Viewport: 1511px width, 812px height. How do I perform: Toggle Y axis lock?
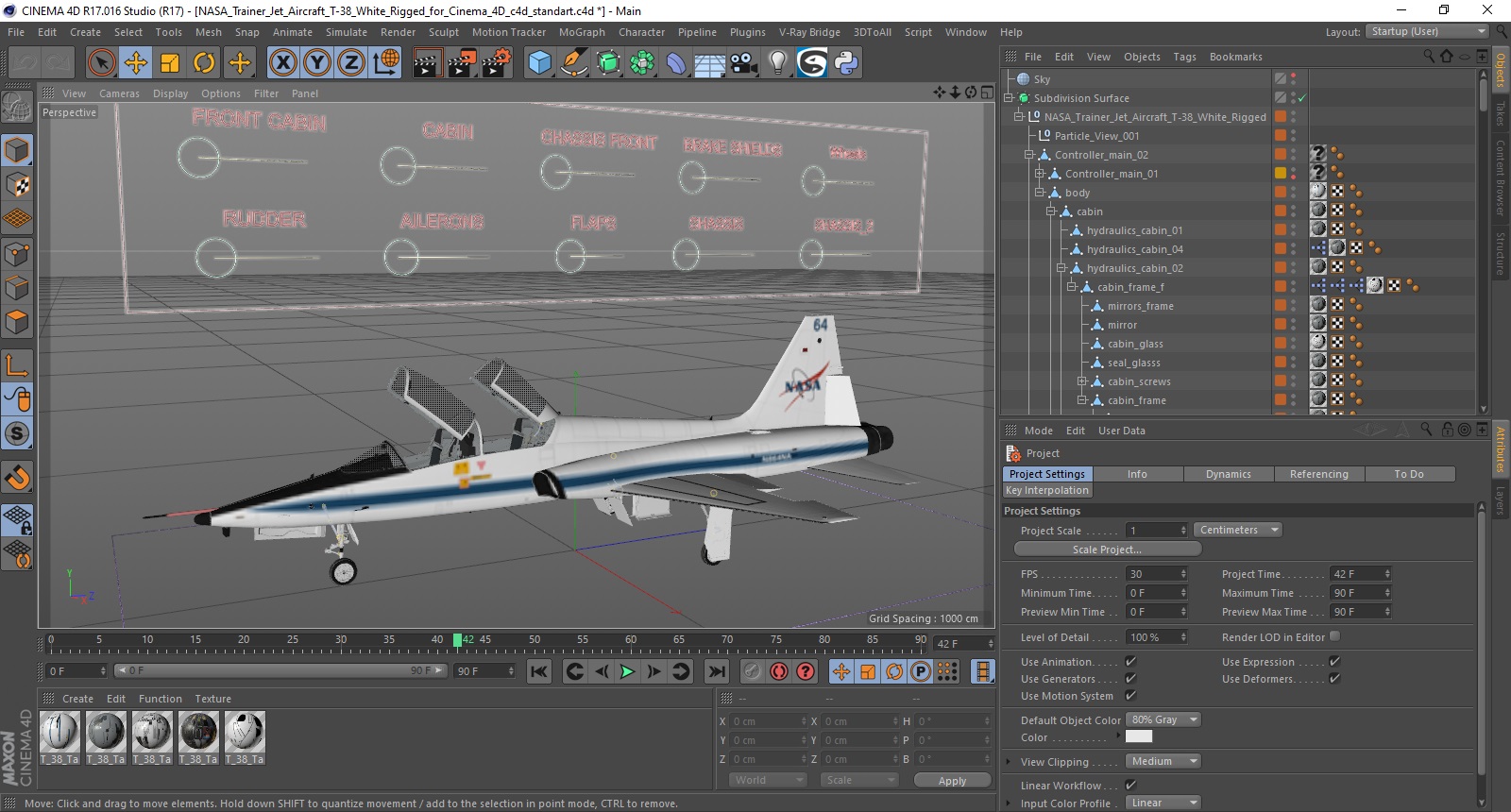316,62
